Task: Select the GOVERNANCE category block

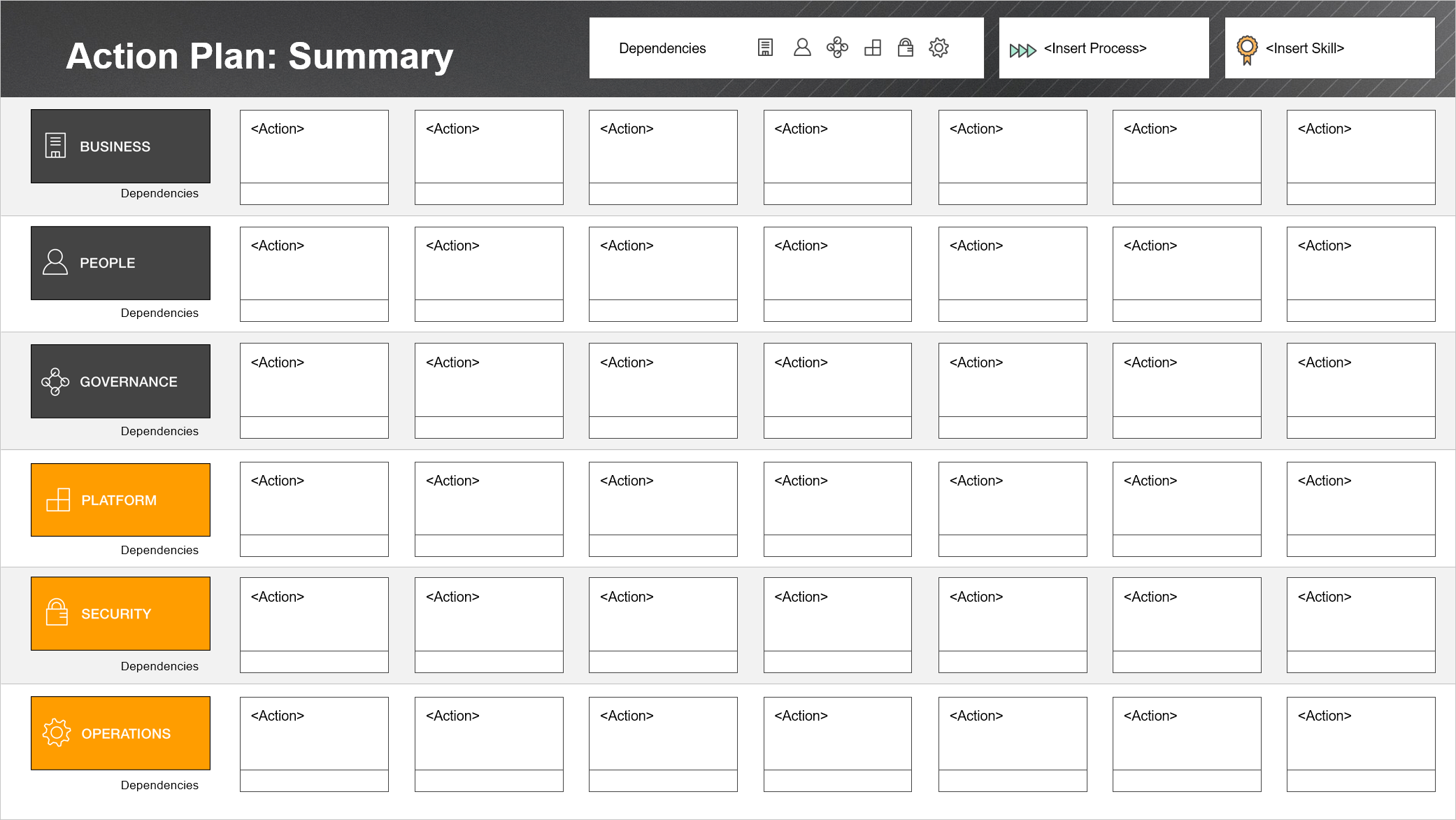Action: point(120,381)
